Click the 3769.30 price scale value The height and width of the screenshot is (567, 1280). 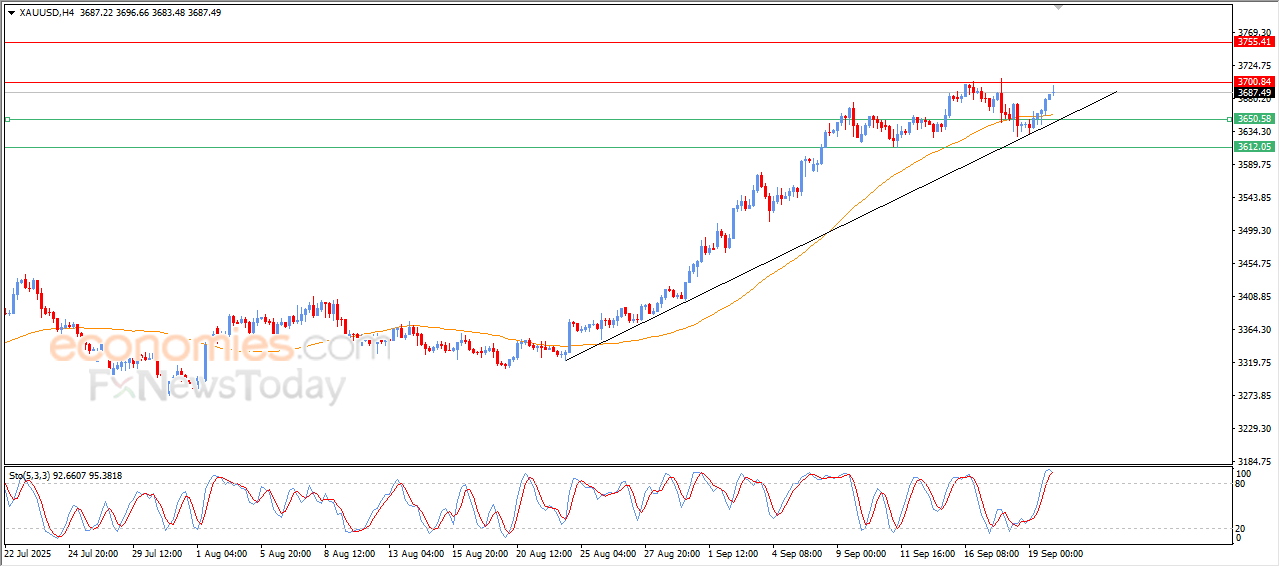coord(1254,33)
